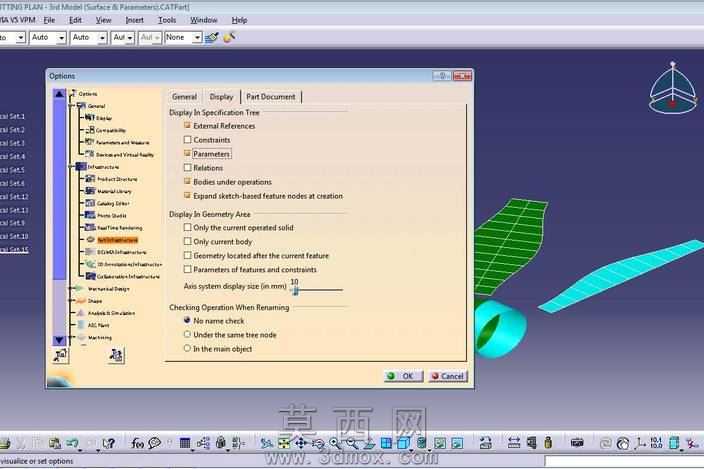The image size is (704, 469).
Task: Expand the Mechanical Design node
Action: (72, 289)
